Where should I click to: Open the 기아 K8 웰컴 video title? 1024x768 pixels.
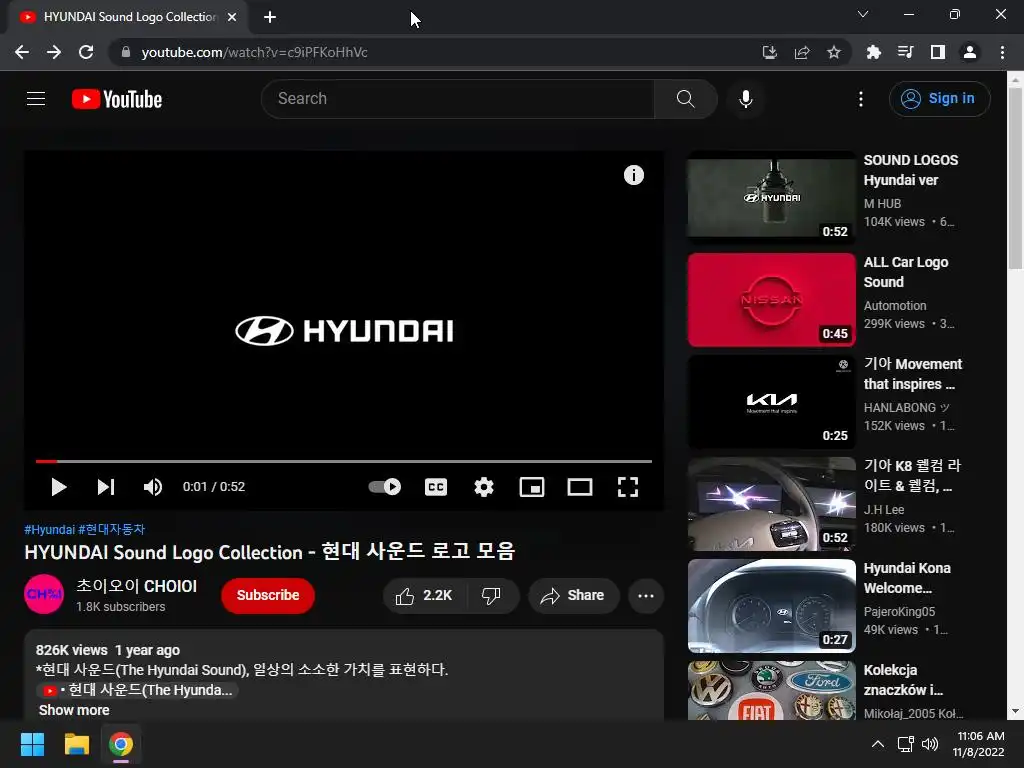pyautogui.click(x=912, y=475)
